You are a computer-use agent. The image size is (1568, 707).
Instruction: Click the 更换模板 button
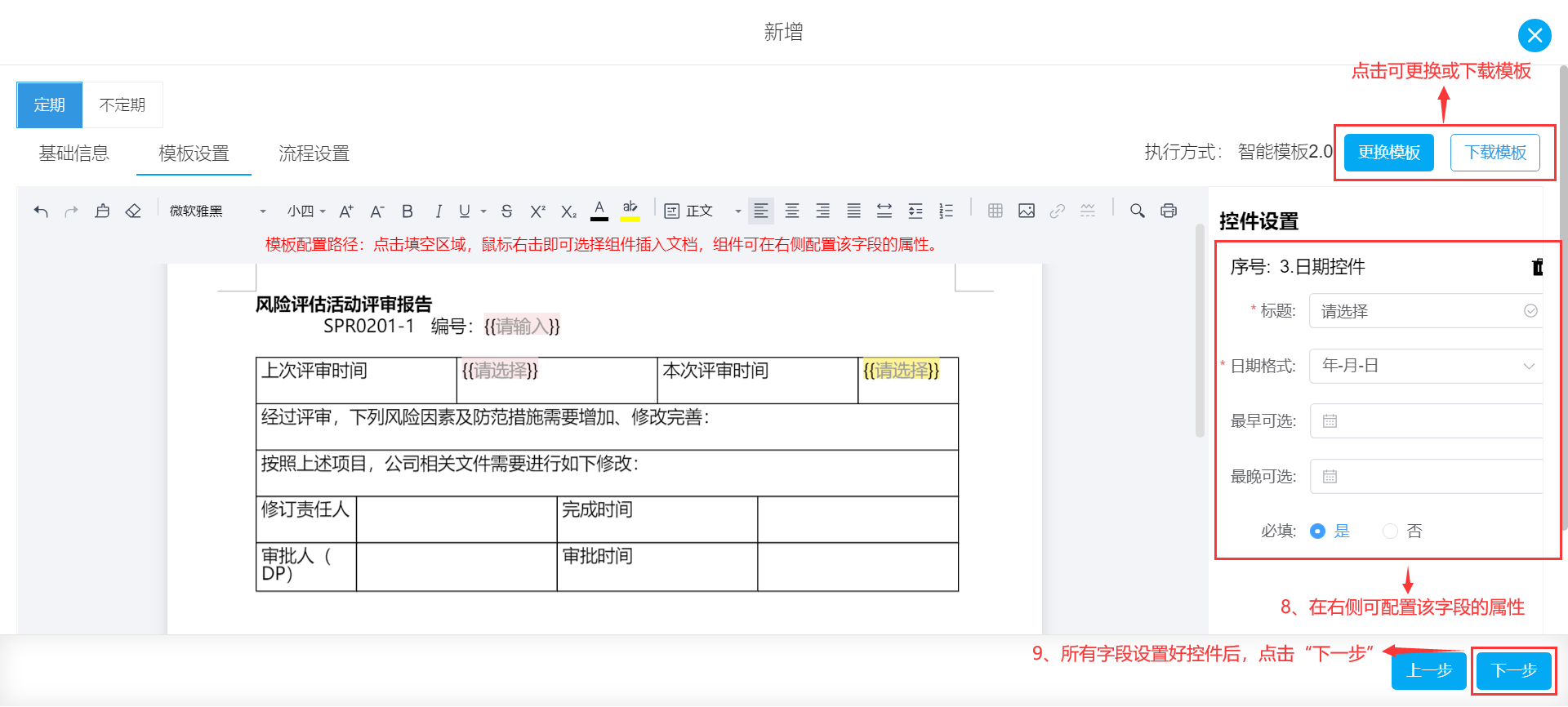click(1389, 153)
